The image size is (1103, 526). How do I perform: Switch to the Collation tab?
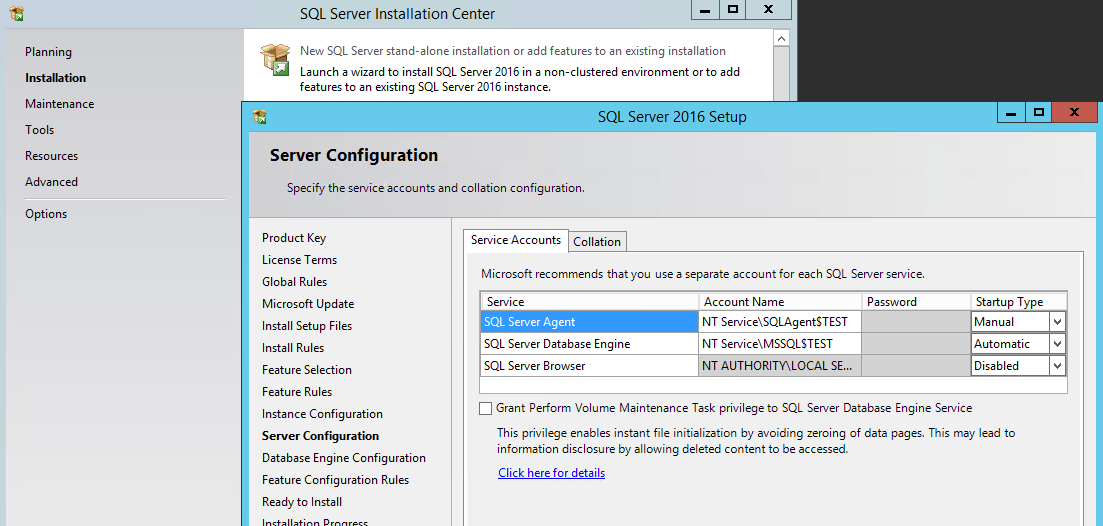click(x=597, y=242)
